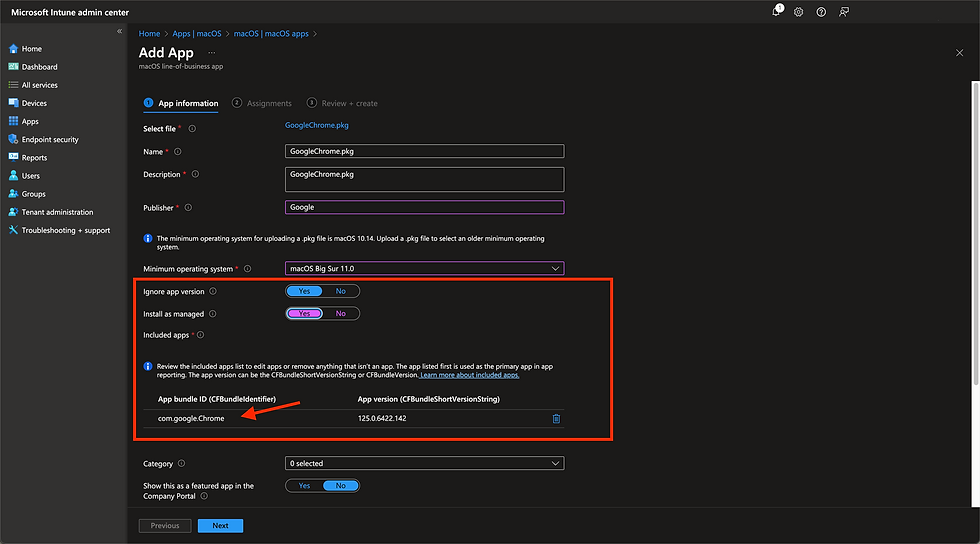Show info for Included apps
The image size is (980, 544).
tap(201, 335)
